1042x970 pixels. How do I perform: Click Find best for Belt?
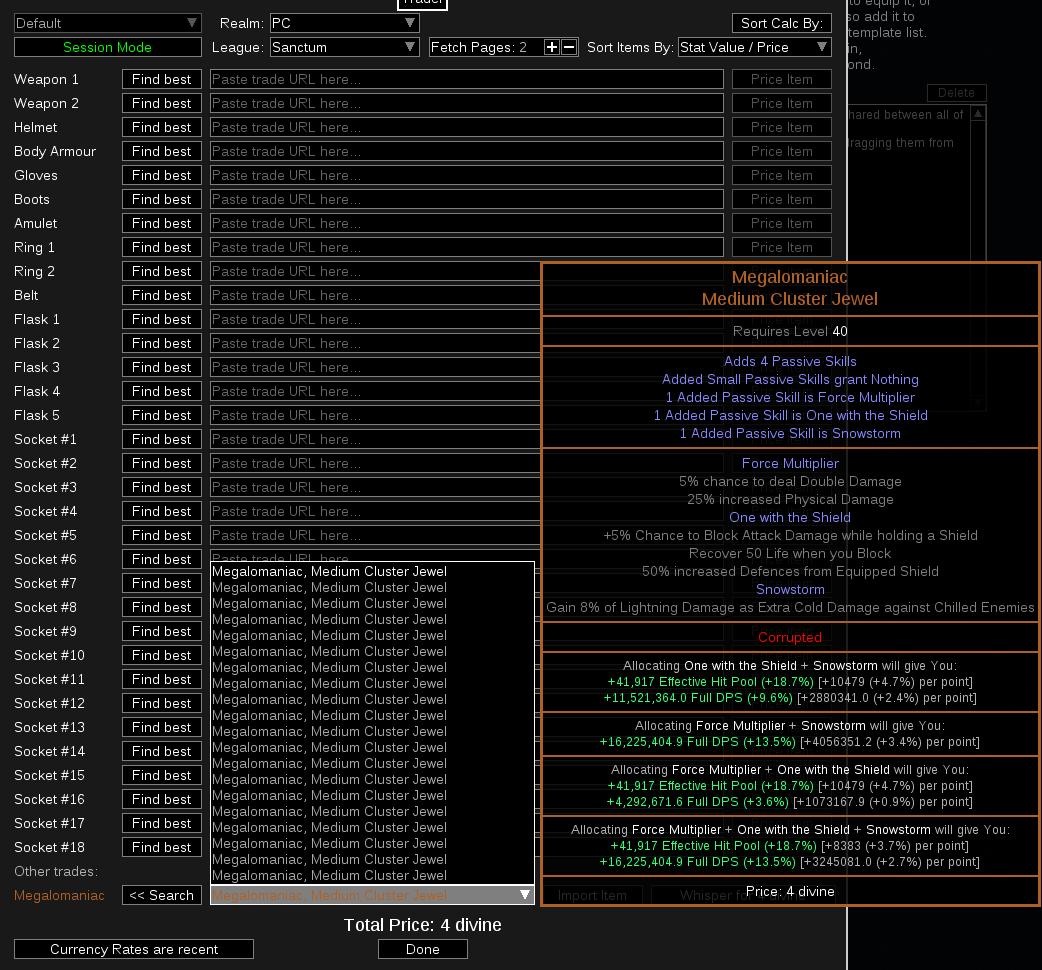[161, 295]
